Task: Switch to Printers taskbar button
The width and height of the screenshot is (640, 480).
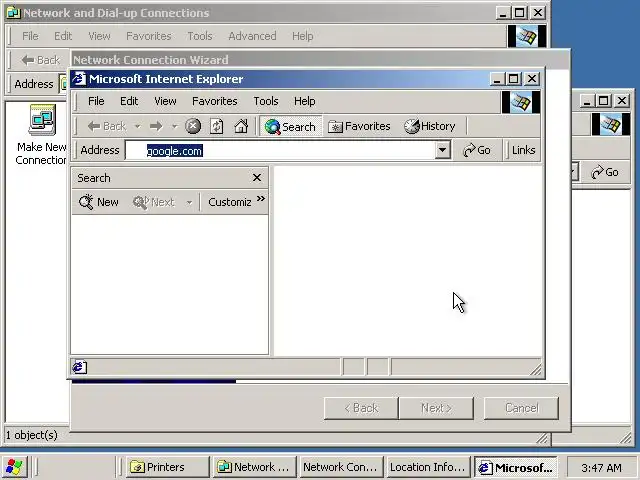Action: coord(167,467)
